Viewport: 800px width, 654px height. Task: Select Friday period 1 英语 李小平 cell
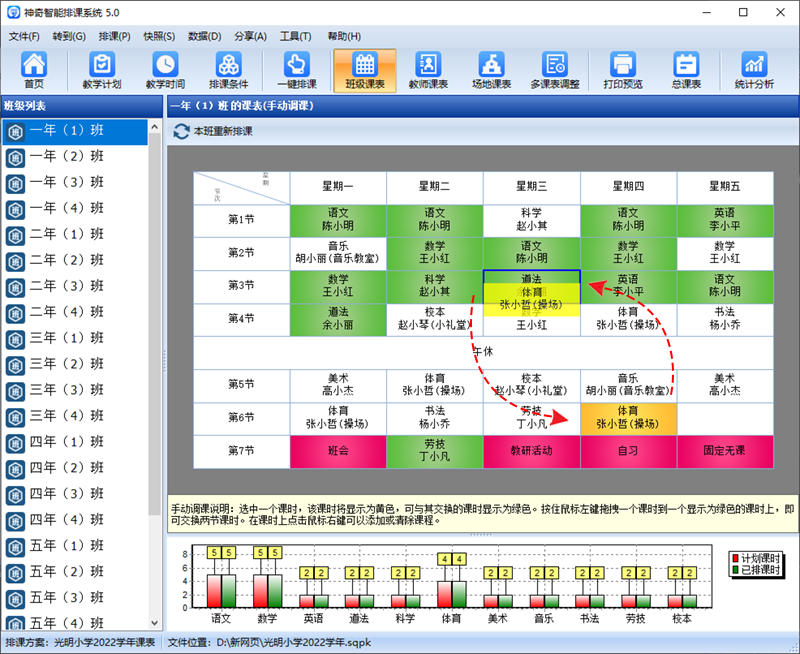coord(724,220)
